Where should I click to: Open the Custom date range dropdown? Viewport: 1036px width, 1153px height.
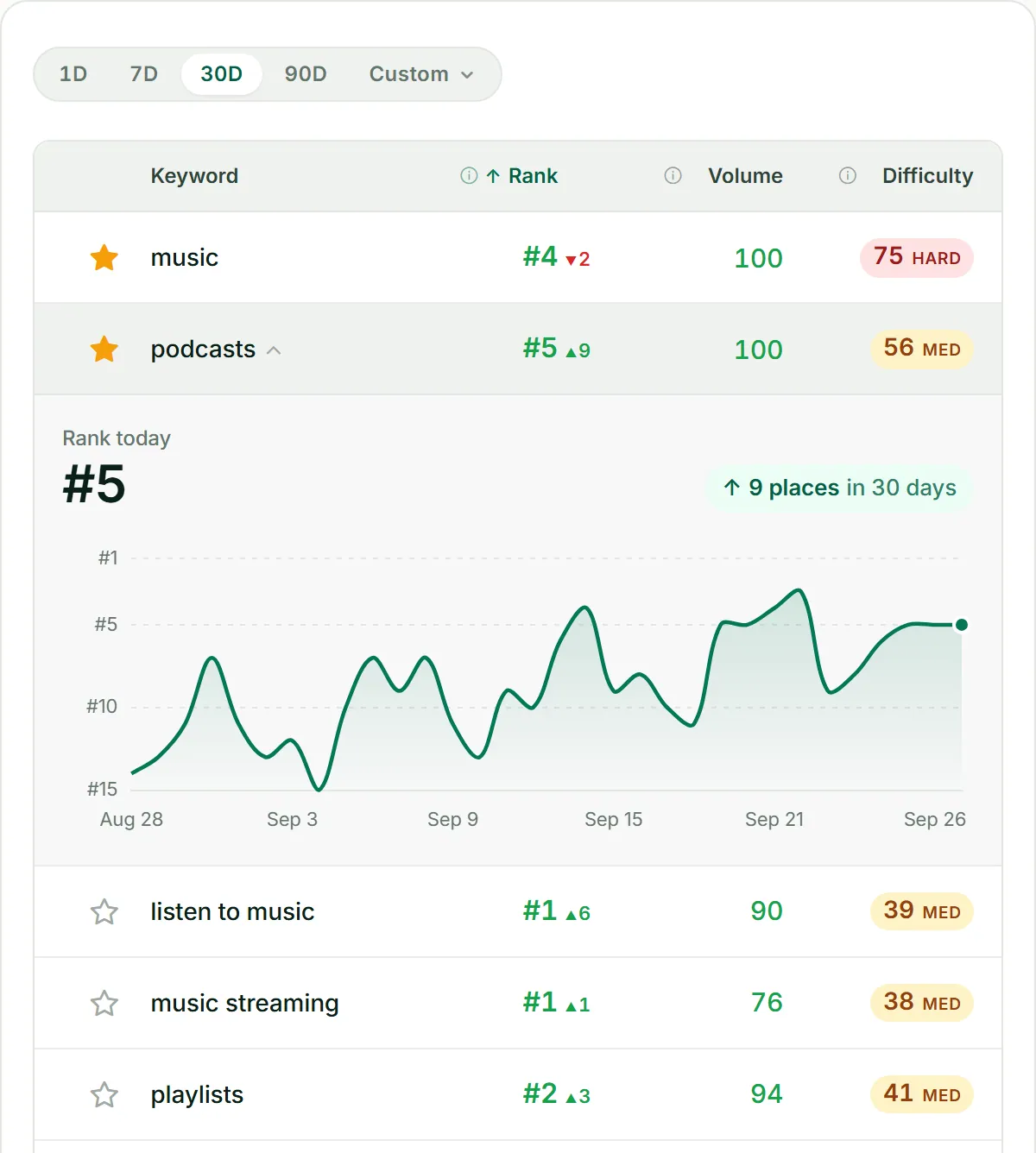(422, 74)
